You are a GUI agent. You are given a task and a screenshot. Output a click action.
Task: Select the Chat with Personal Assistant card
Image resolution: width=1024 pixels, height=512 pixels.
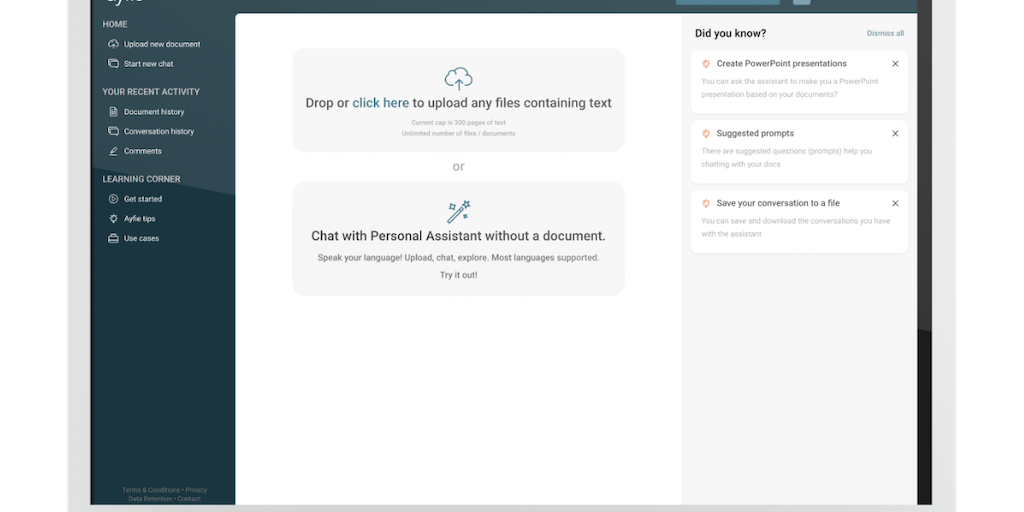(x=458, y=238)
